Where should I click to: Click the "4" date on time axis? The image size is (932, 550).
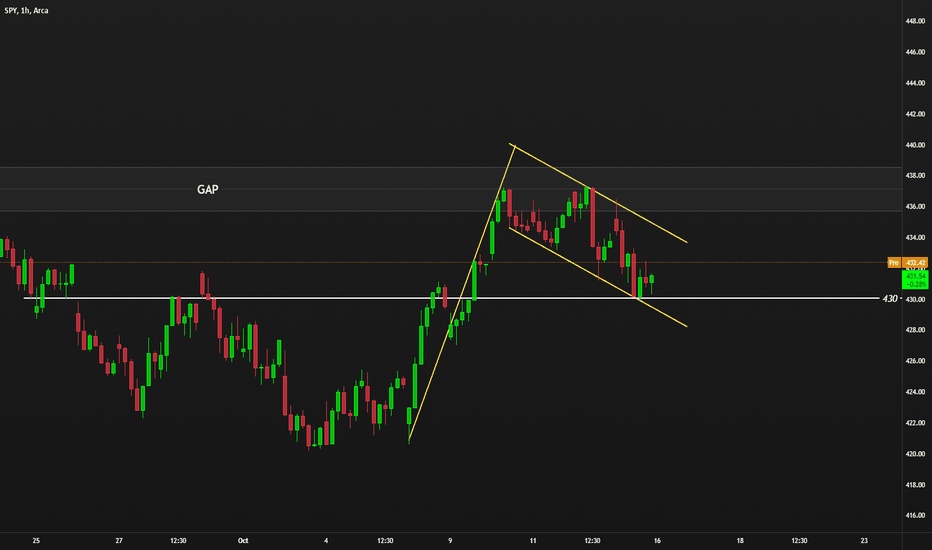coord(326,540)
